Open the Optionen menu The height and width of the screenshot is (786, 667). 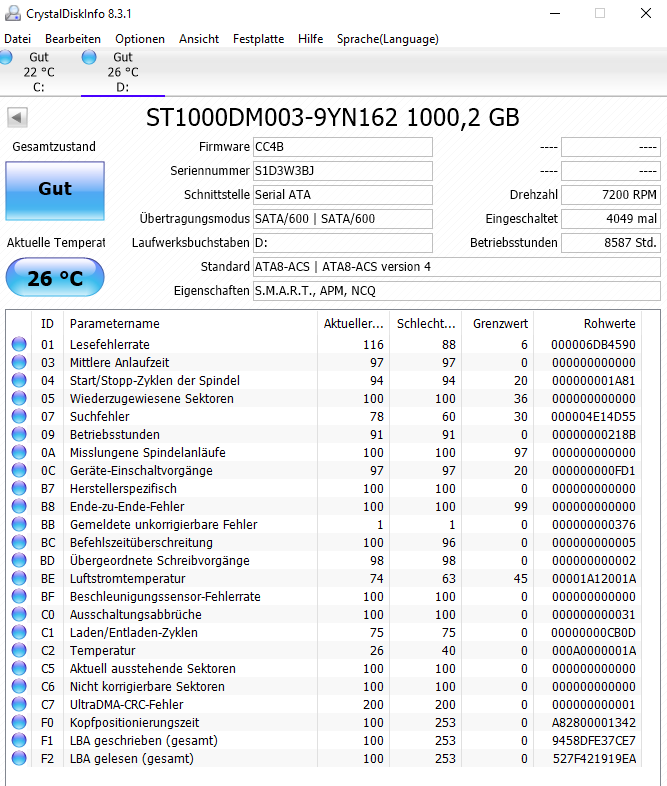coord(140,39)
